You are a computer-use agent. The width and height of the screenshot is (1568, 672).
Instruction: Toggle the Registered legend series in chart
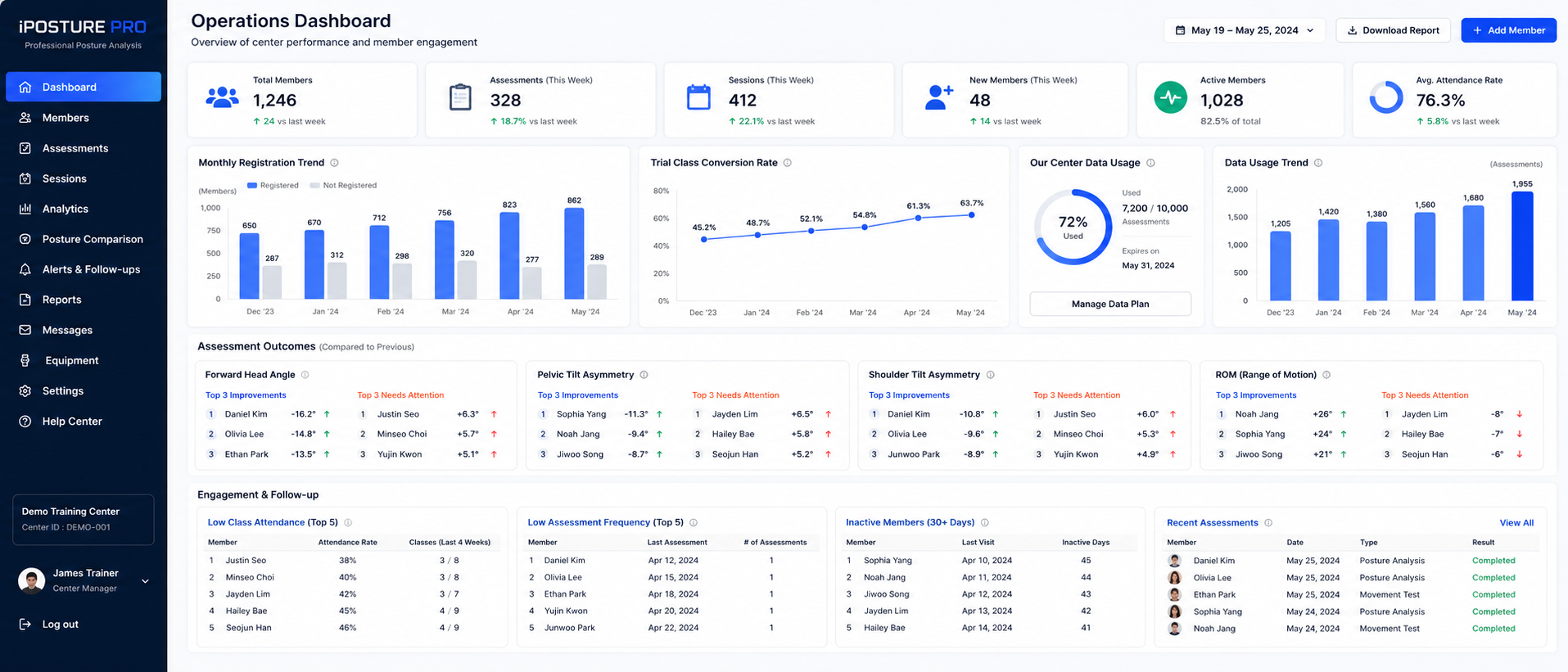(273, 186)
